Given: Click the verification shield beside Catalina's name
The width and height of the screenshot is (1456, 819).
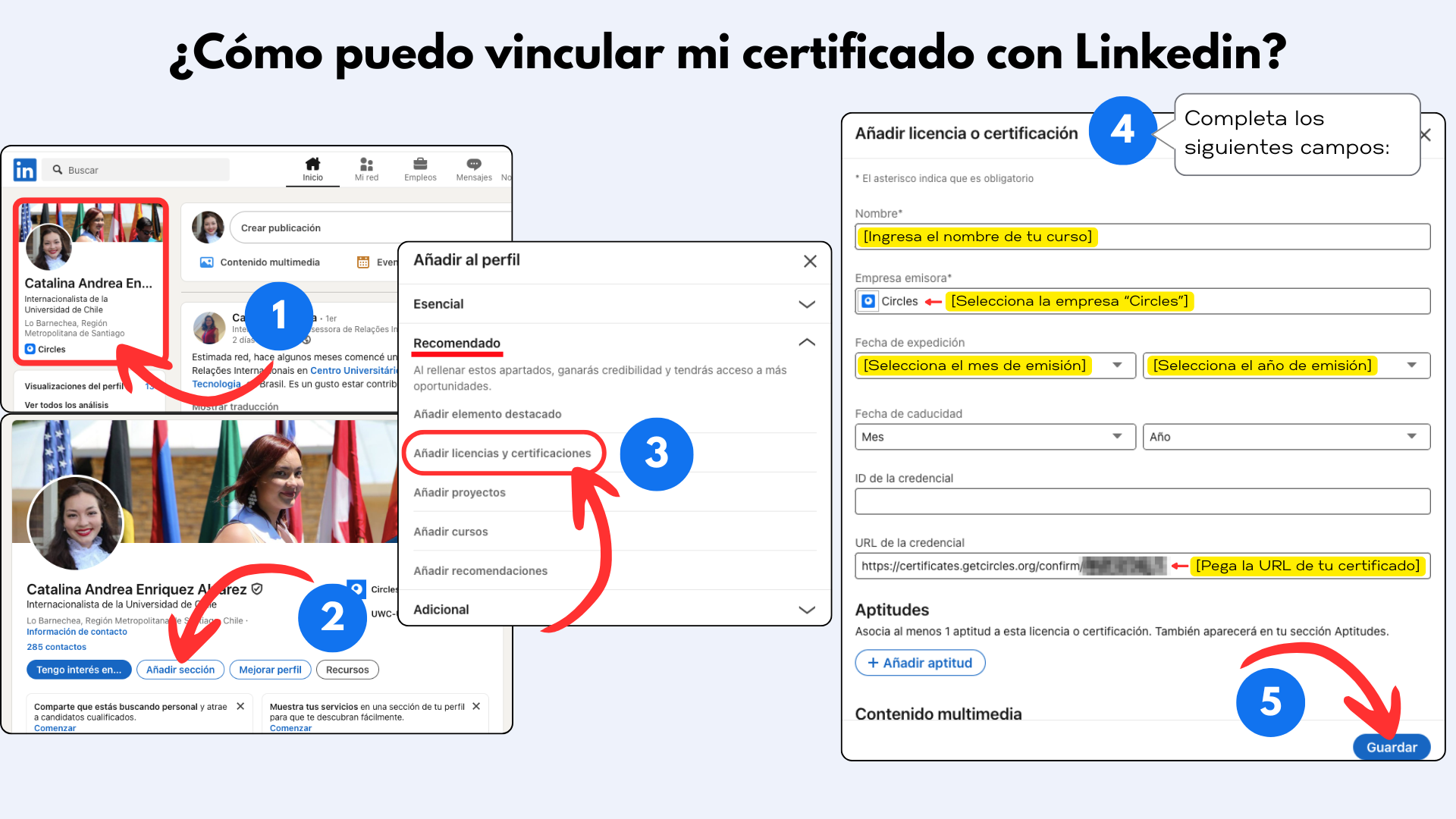Looking at the screenshot, I should point(257,588).
